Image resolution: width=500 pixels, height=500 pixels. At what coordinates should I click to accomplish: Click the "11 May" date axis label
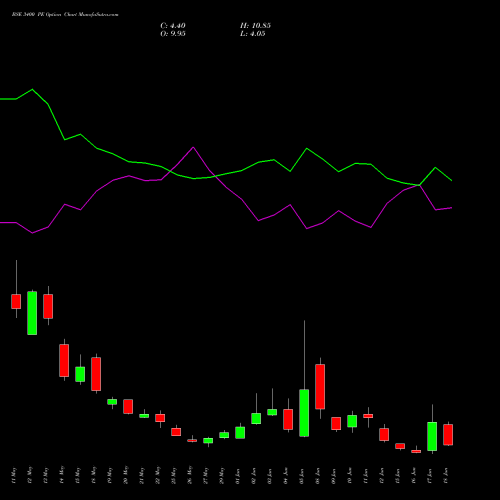coord(14,475)
